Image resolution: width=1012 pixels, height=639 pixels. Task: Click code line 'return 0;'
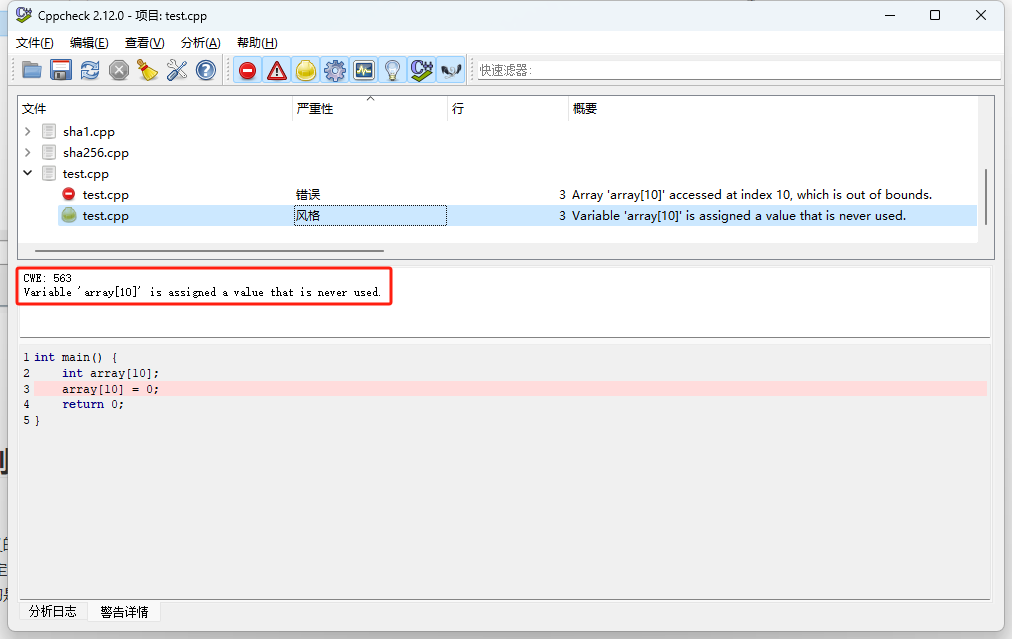pos(93,404)
